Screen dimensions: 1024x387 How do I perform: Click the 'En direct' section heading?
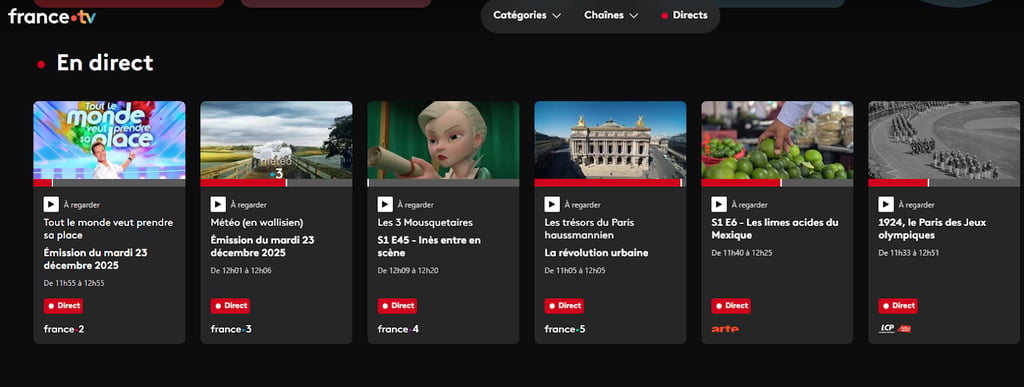pos(104,63)
